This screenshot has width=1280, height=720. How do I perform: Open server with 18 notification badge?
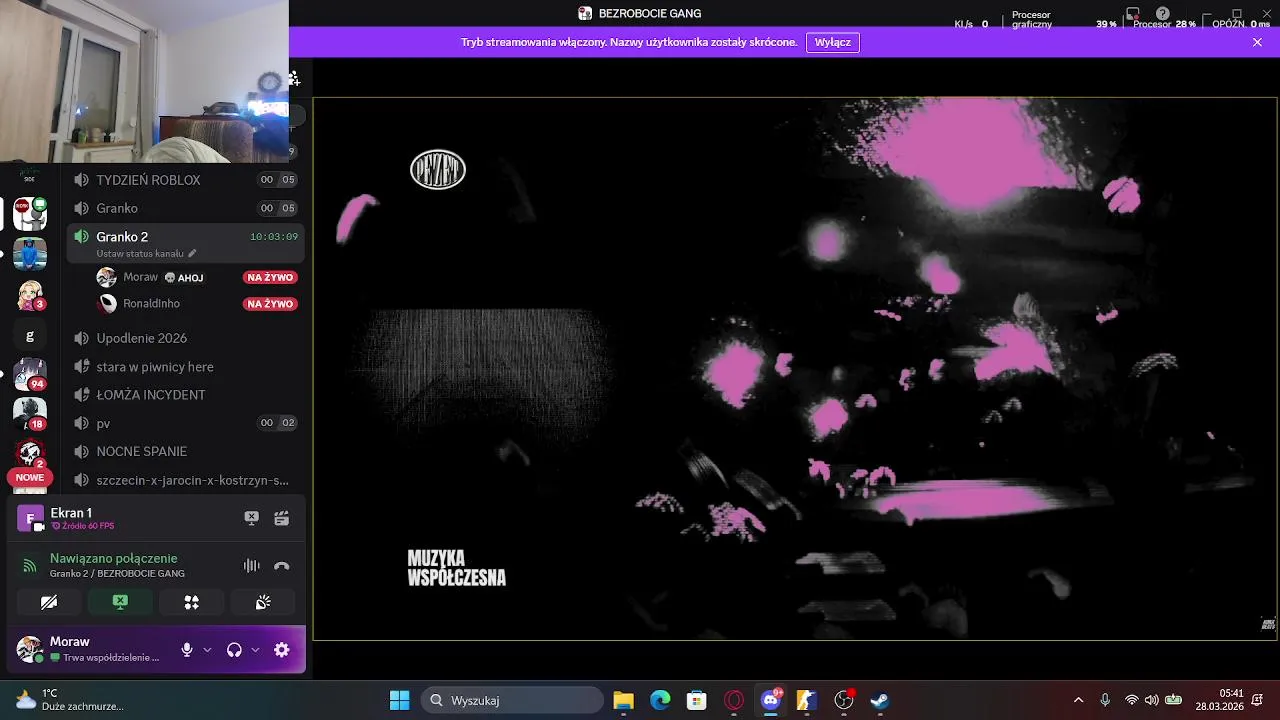point(30,412)
